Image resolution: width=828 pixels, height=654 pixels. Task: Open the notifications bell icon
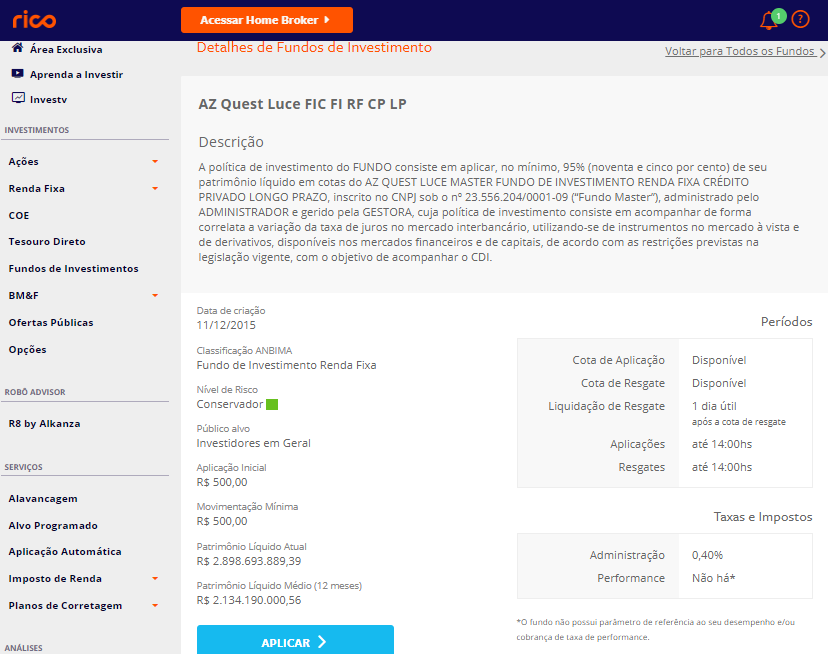pyautogui.click(x=769, y=20)
